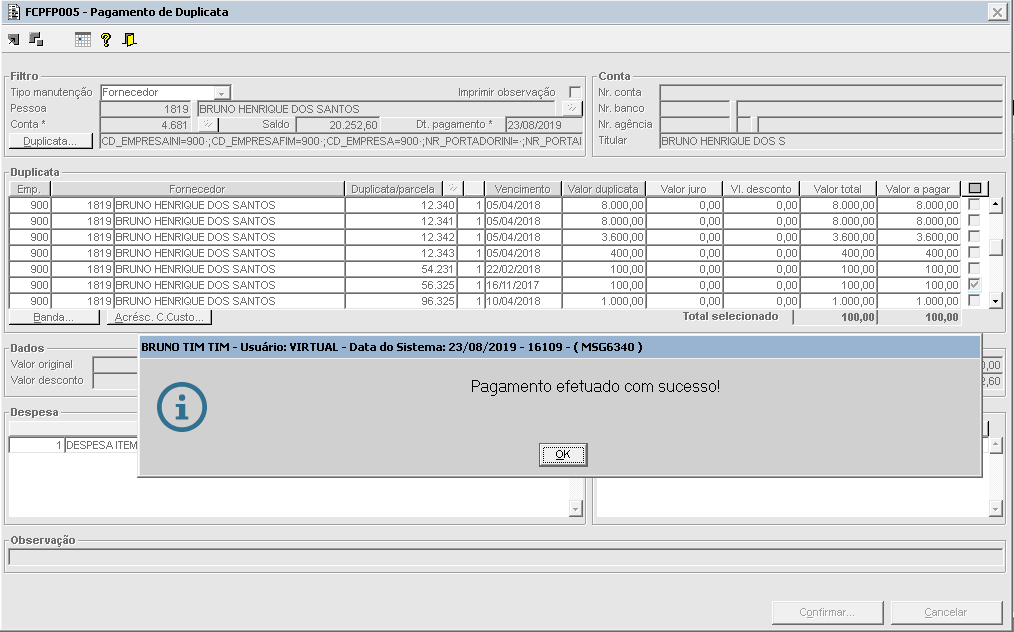Click the overlapping squares toolbar icon
Screen dimensions: 1014x632
click(36, 40)
